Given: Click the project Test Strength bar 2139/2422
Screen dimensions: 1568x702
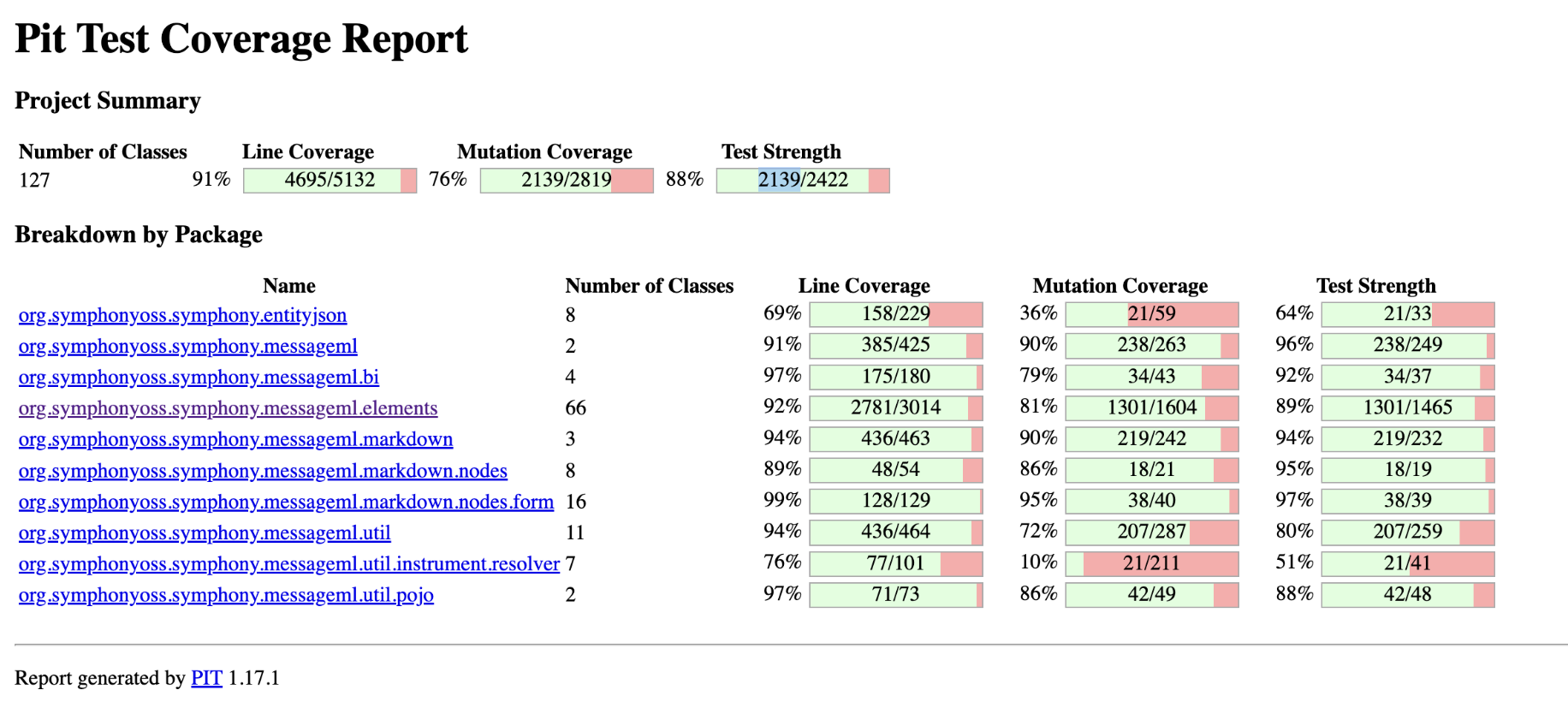Looking at the screenshot, I should (803, 180).
